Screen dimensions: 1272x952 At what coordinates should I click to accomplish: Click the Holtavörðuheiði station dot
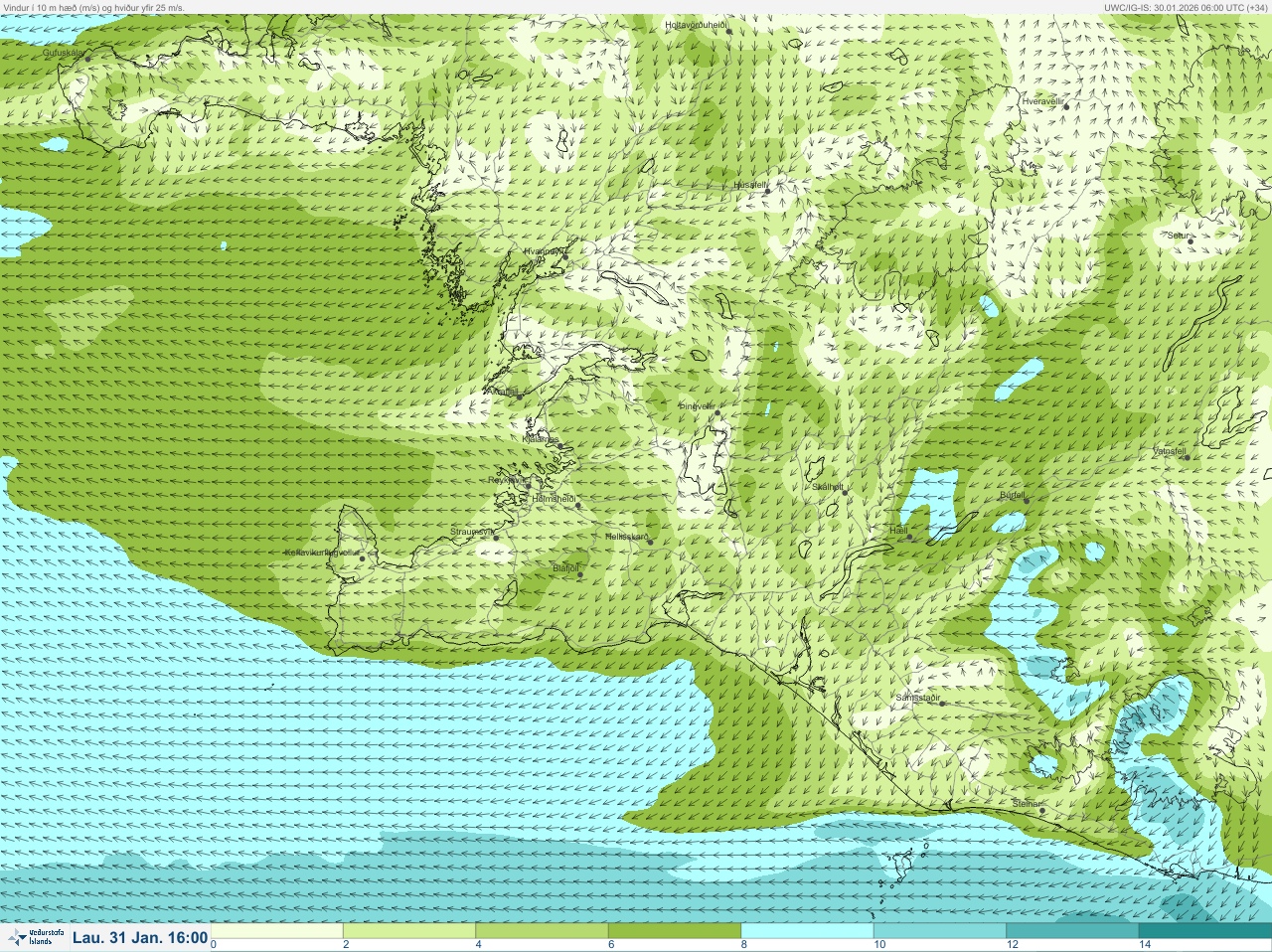pos(728,31)
